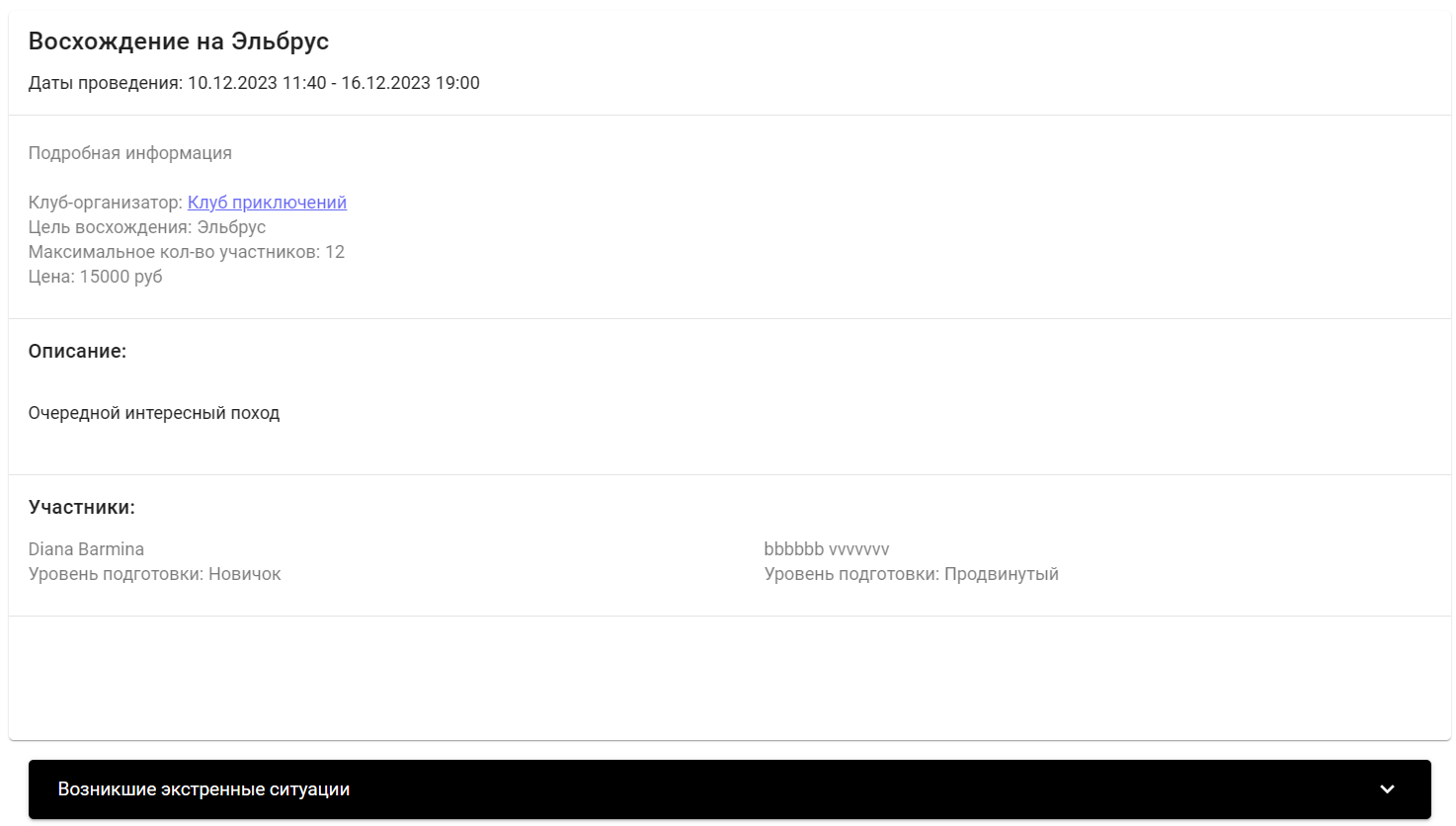Click the Подробная информация subheading
1456x826 pixels.
[130, 153]
